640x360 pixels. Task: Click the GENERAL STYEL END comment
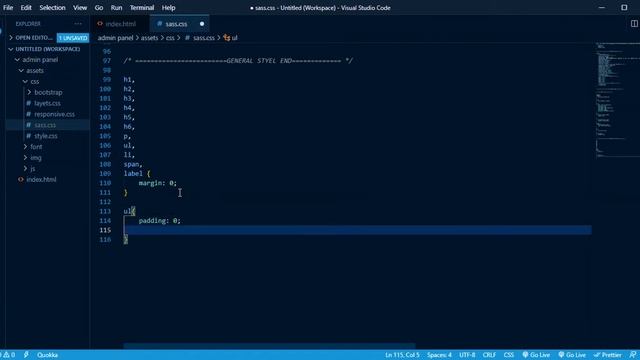(x=238, y=61)
